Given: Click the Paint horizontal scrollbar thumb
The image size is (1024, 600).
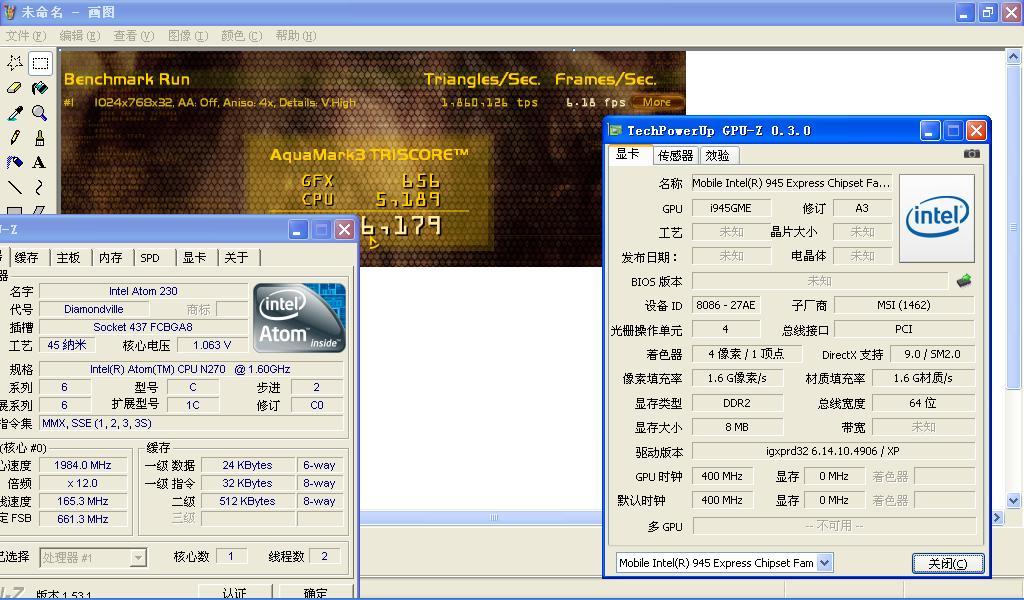Looking at the screenshot, I should pyautogui.click(x=494, y=517).
